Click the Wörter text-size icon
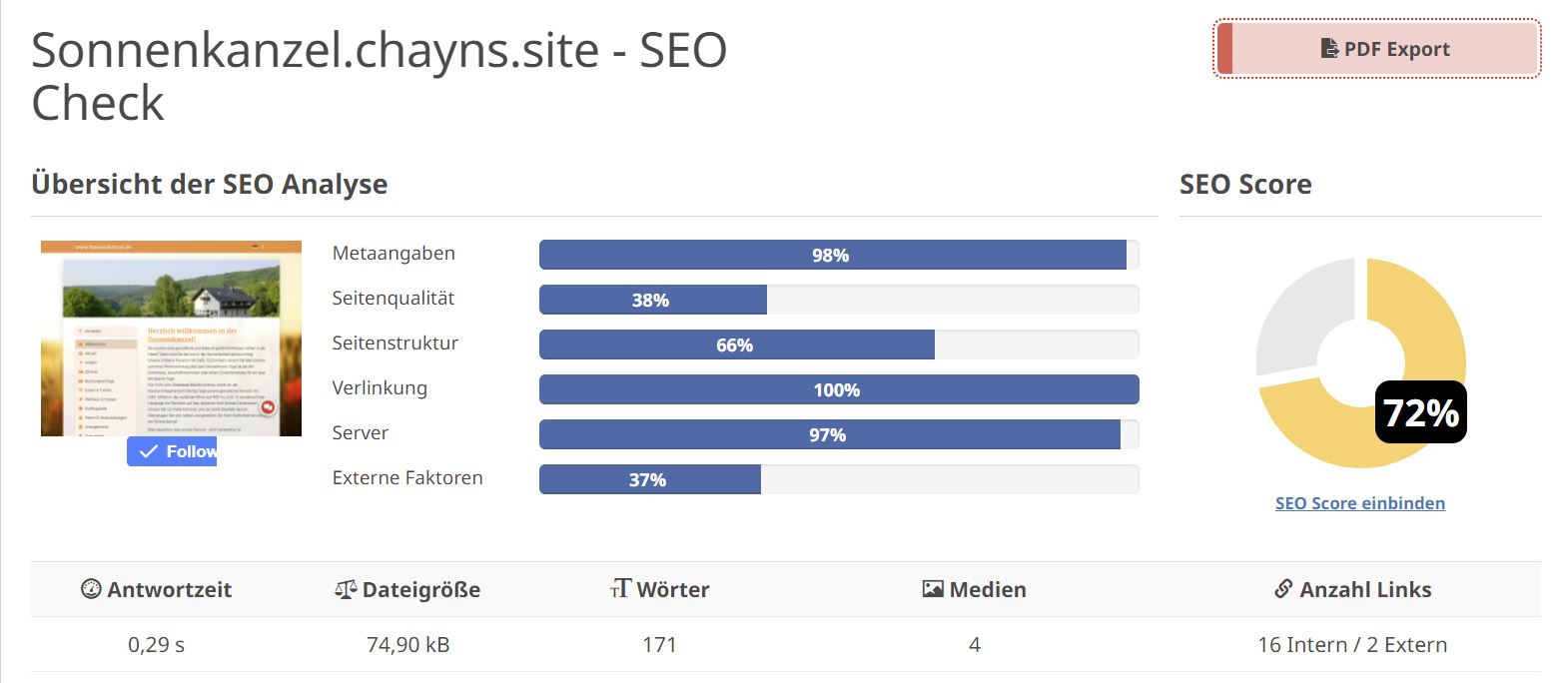 point(620,589)
